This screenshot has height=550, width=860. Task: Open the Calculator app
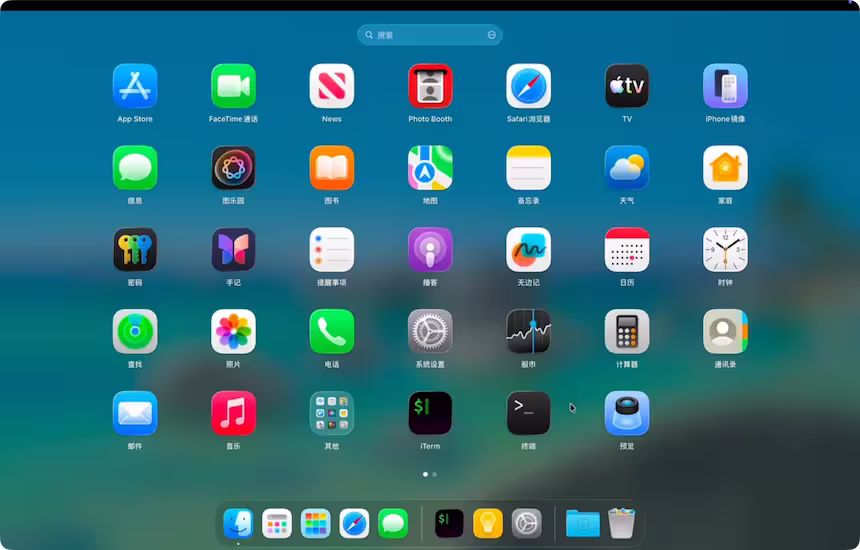[627, 331]
